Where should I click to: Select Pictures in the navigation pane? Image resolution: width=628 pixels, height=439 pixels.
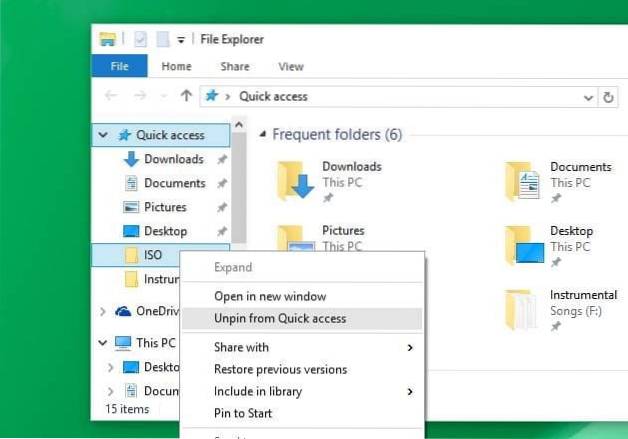pyautogui.click(x=165, y=207)
